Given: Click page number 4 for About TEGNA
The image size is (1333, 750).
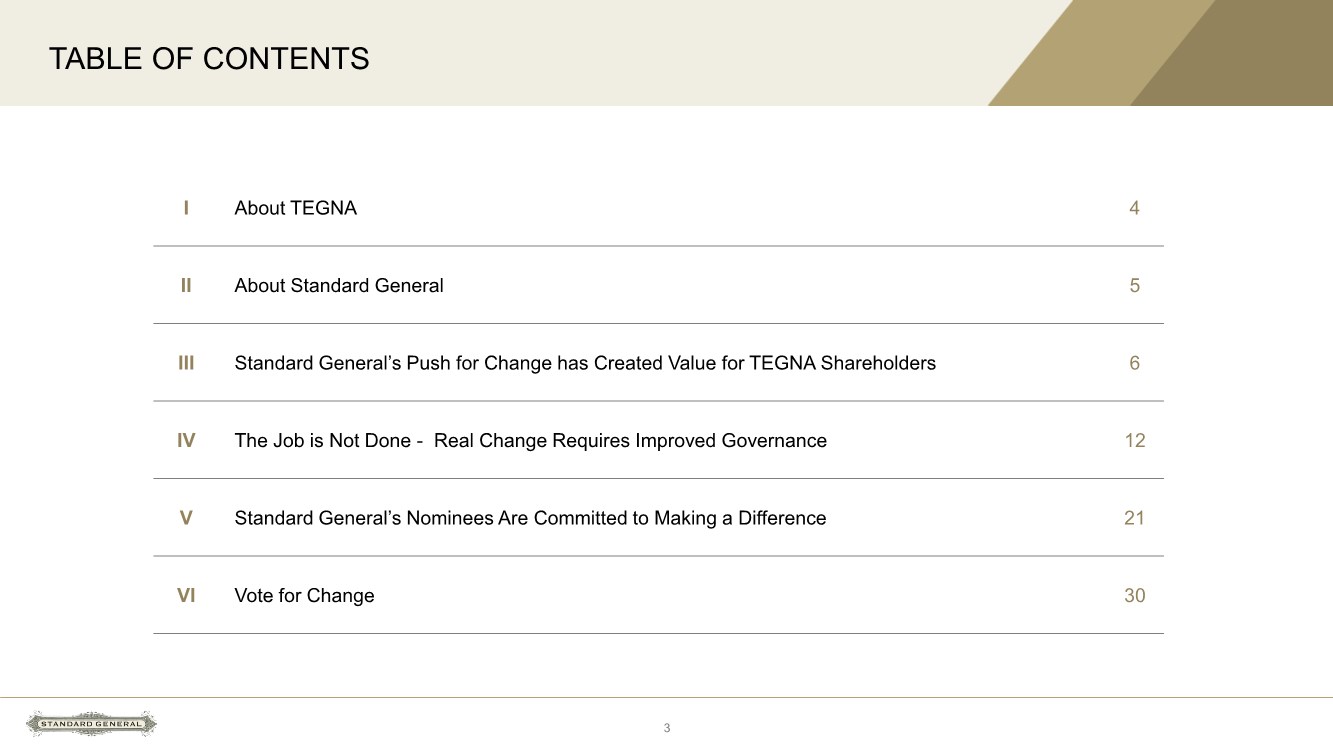Looking at the screenshot, I should pos(1134,208).
